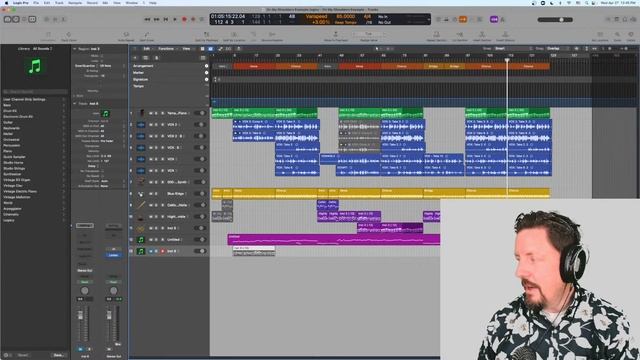Open the List Editors icon

tap(608, 19)
